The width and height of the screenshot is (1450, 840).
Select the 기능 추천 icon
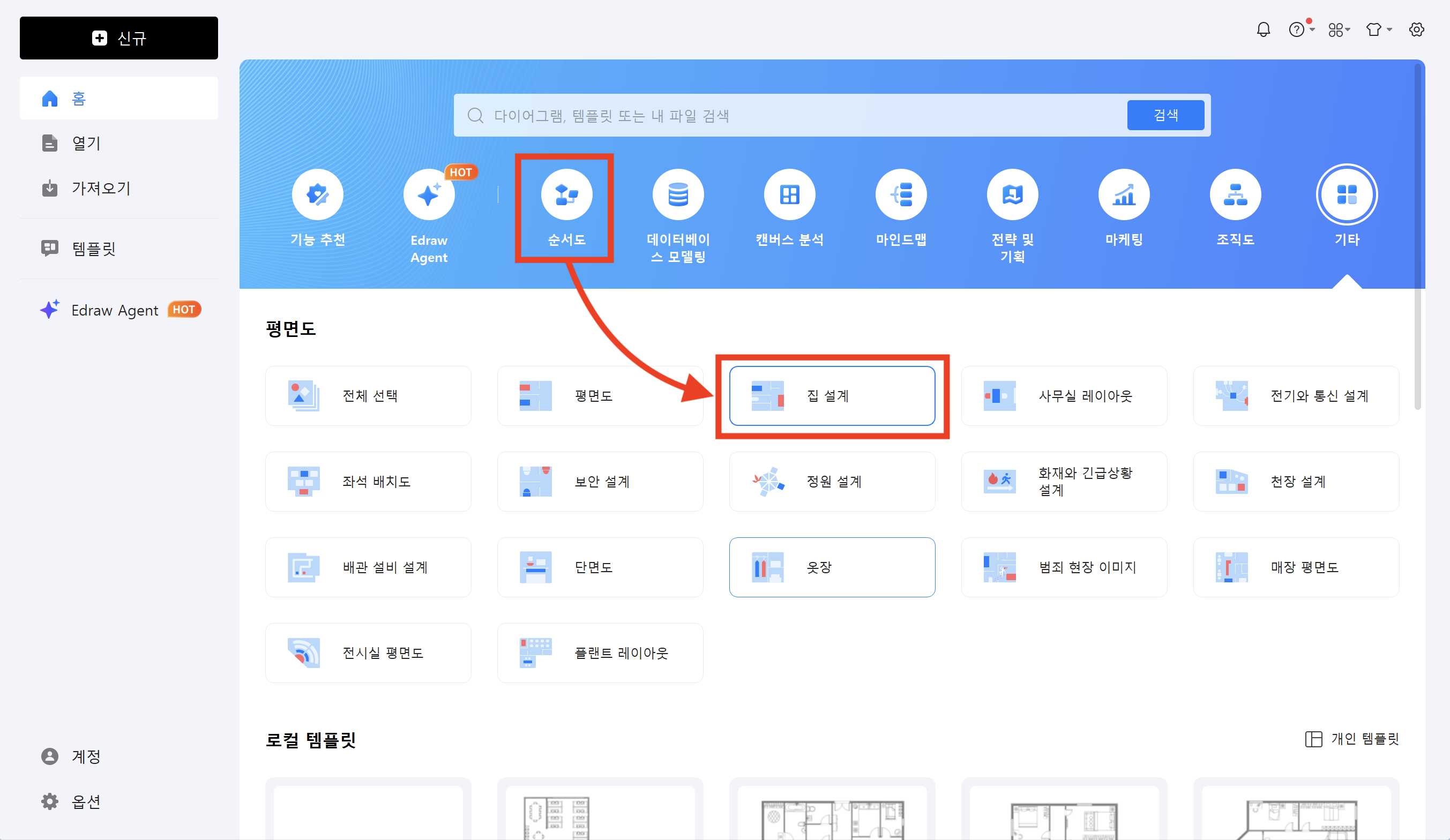point(318,194)
